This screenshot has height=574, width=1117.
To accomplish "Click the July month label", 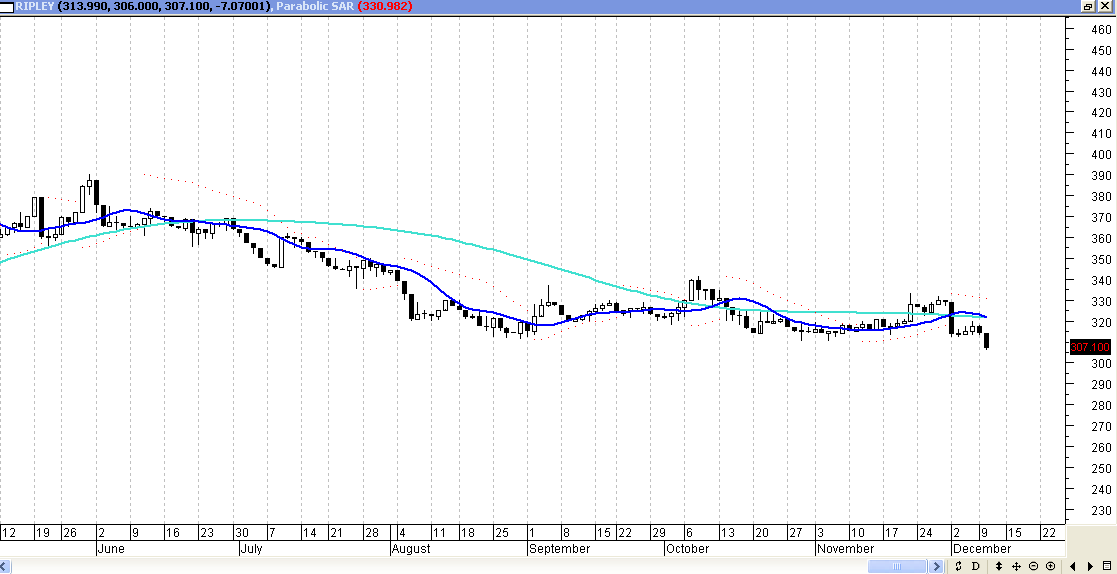I will coord(251,549).
